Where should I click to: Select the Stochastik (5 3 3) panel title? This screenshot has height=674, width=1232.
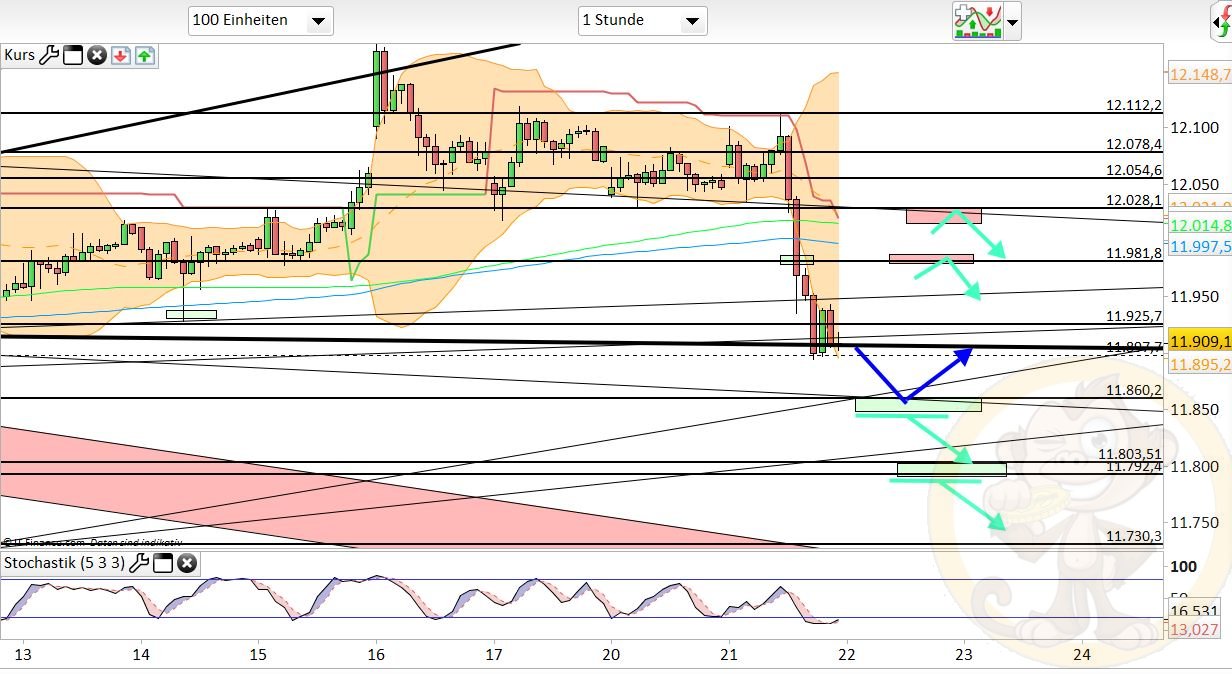point(63,563)
